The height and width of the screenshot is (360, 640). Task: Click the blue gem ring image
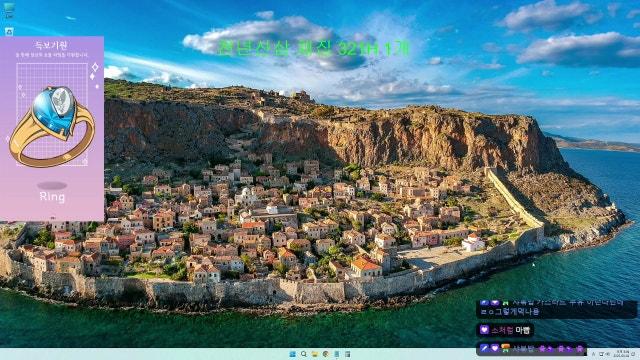coord(52,127)
